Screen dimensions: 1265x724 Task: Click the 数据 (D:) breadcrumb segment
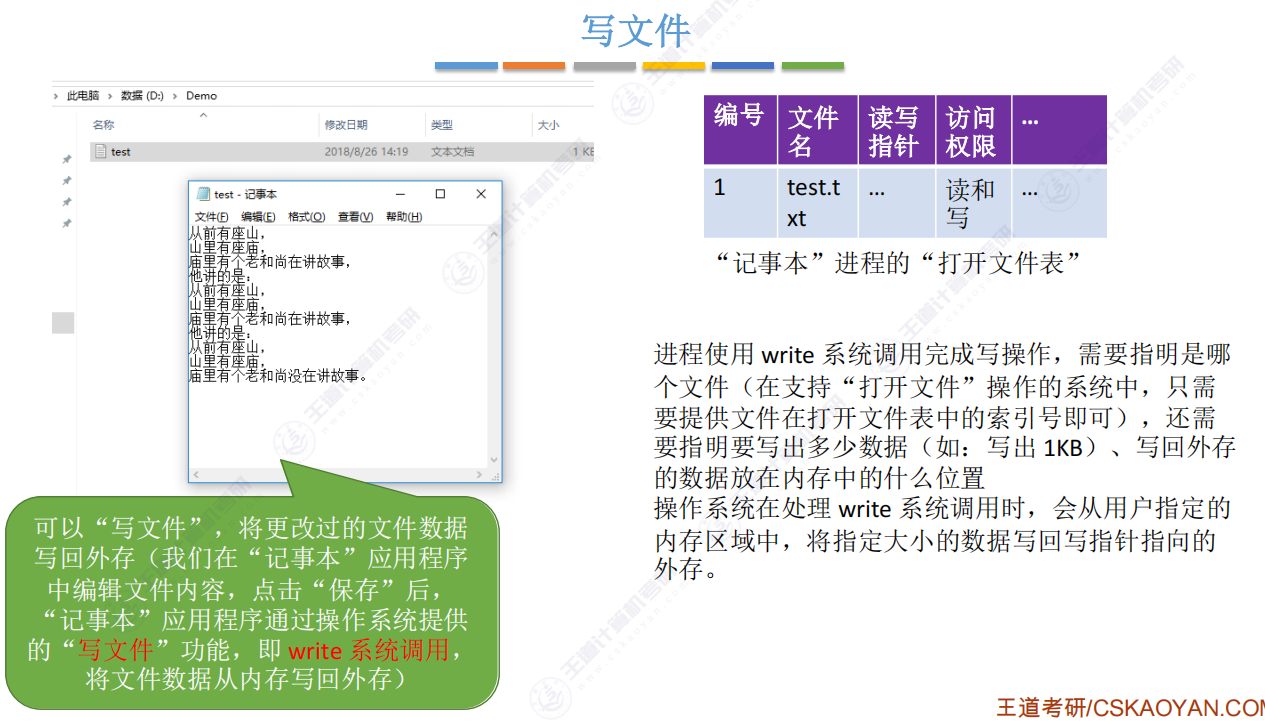pos(142,96)
